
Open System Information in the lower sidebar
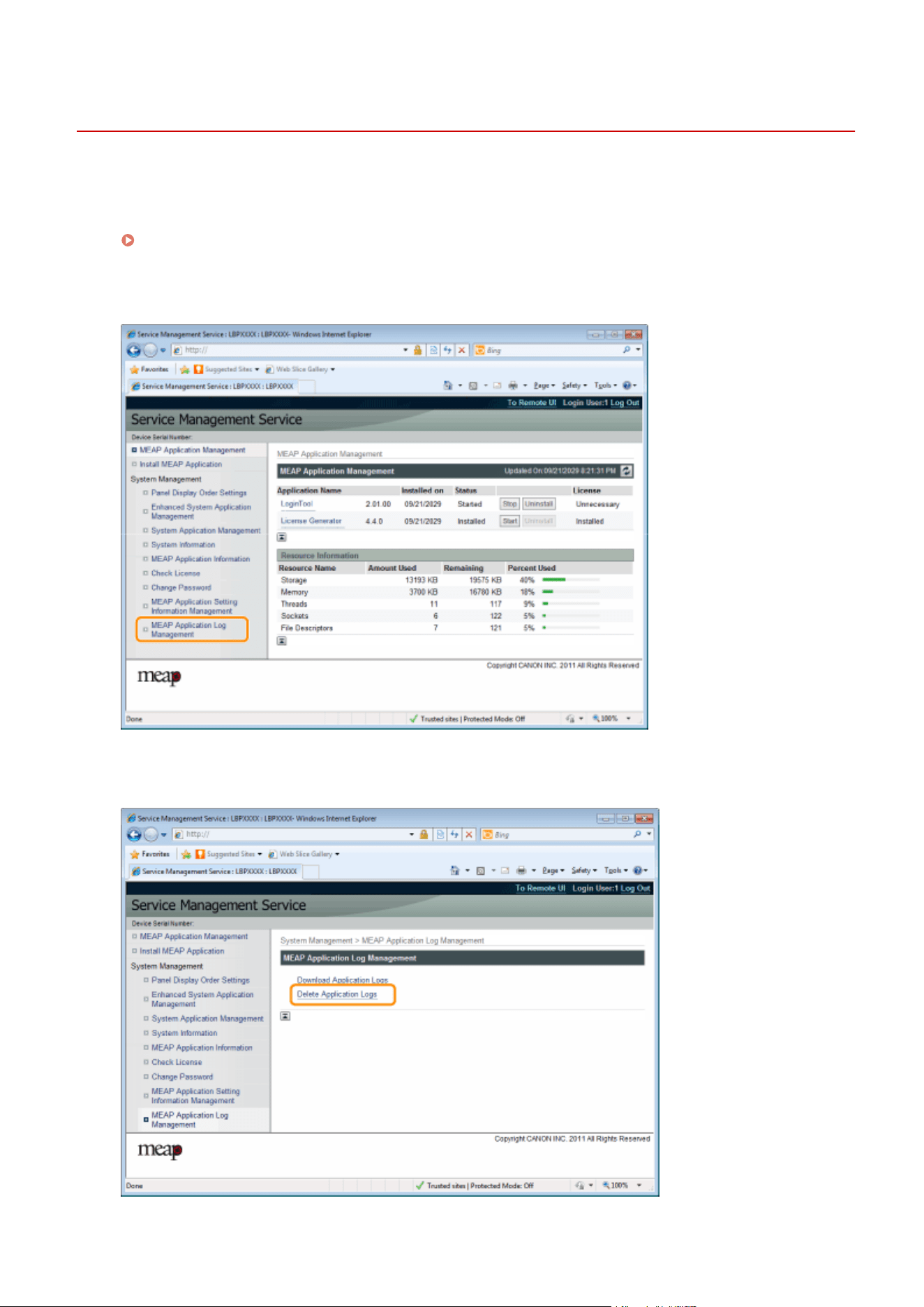184,1033
